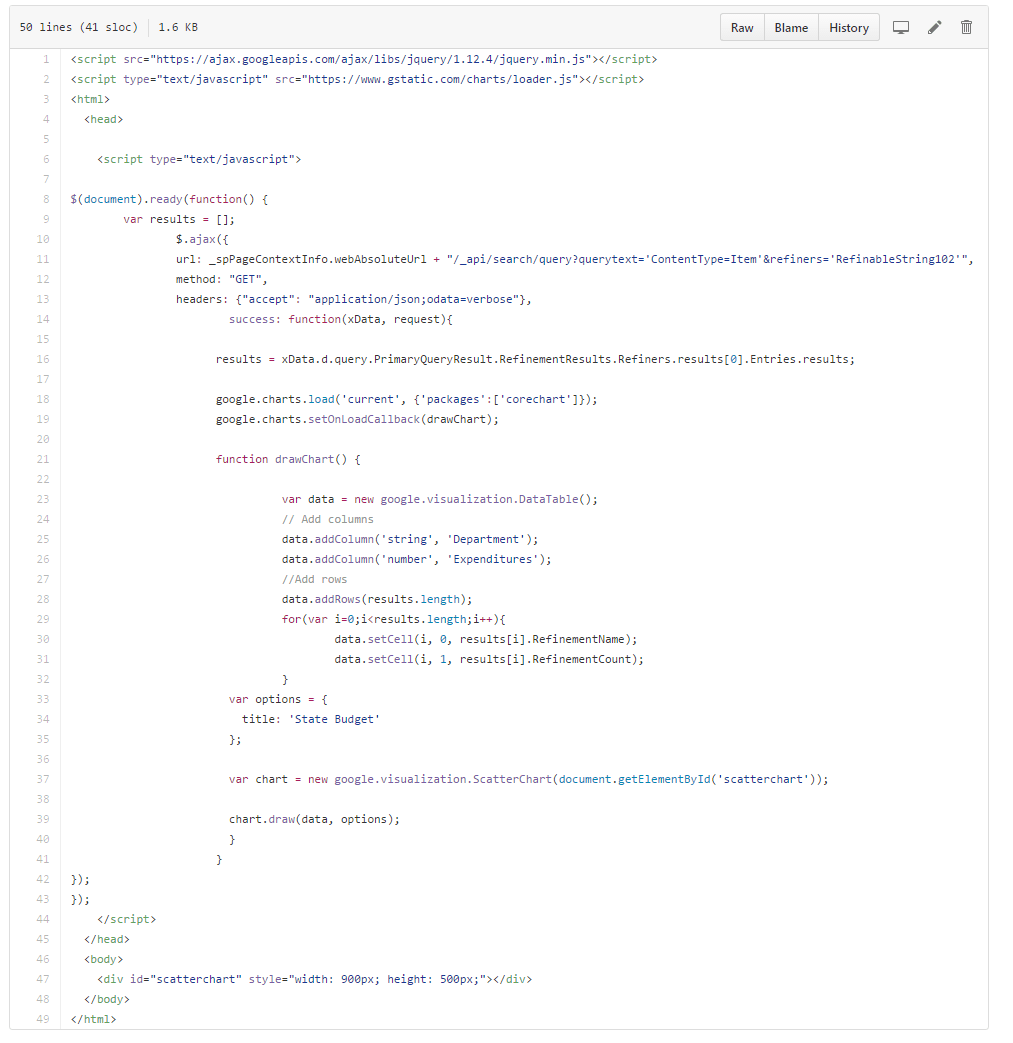
Task: Click the pencil icon to edit this file
Action: pyautogui.click(x=934, y=27)
